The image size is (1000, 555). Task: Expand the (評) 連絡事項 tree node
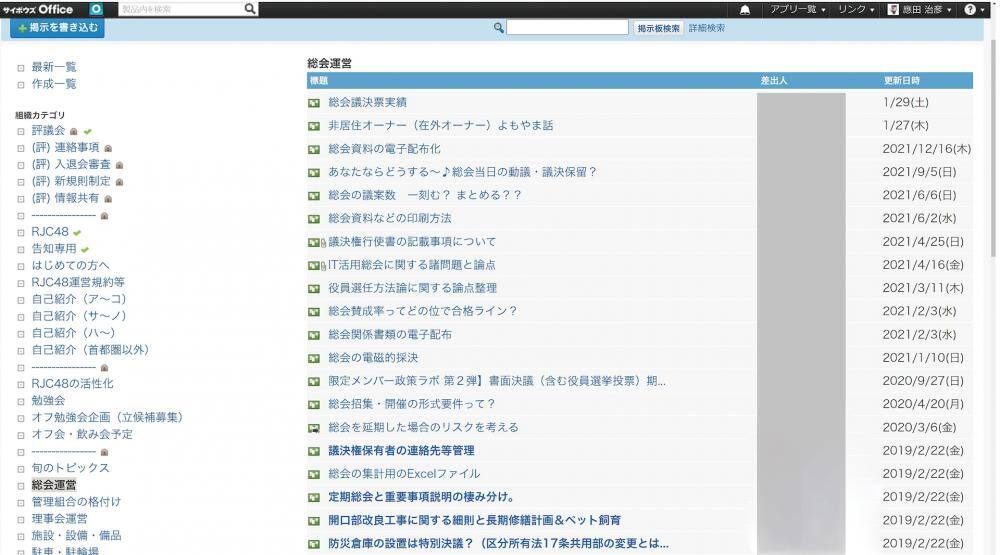21,148
